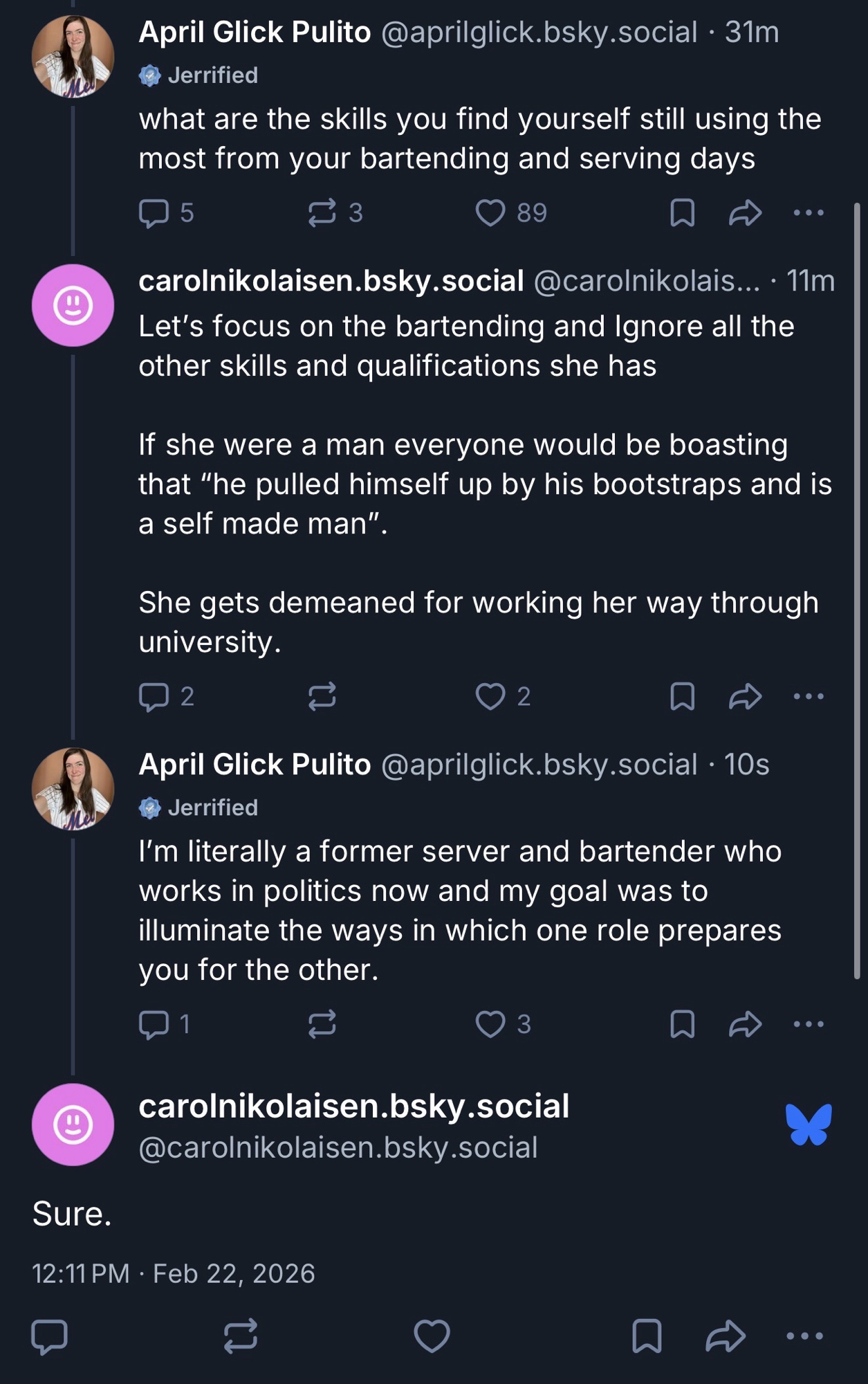
Task: Click April Glick Pulito's avatar at top
Action: pos(73,57)
